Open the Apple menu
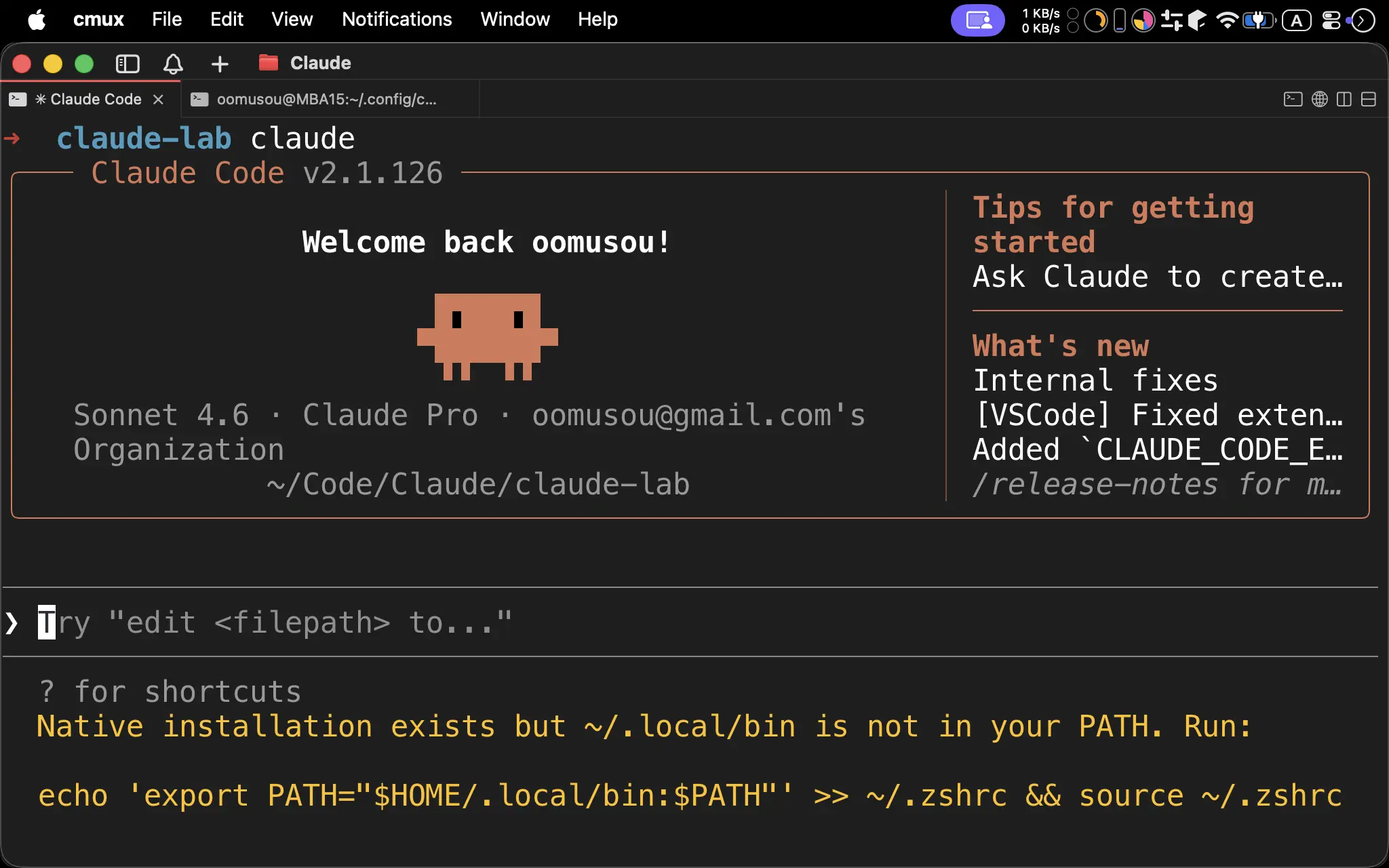The height and width of the screenshot is (868, 1389). pos(37,19)
